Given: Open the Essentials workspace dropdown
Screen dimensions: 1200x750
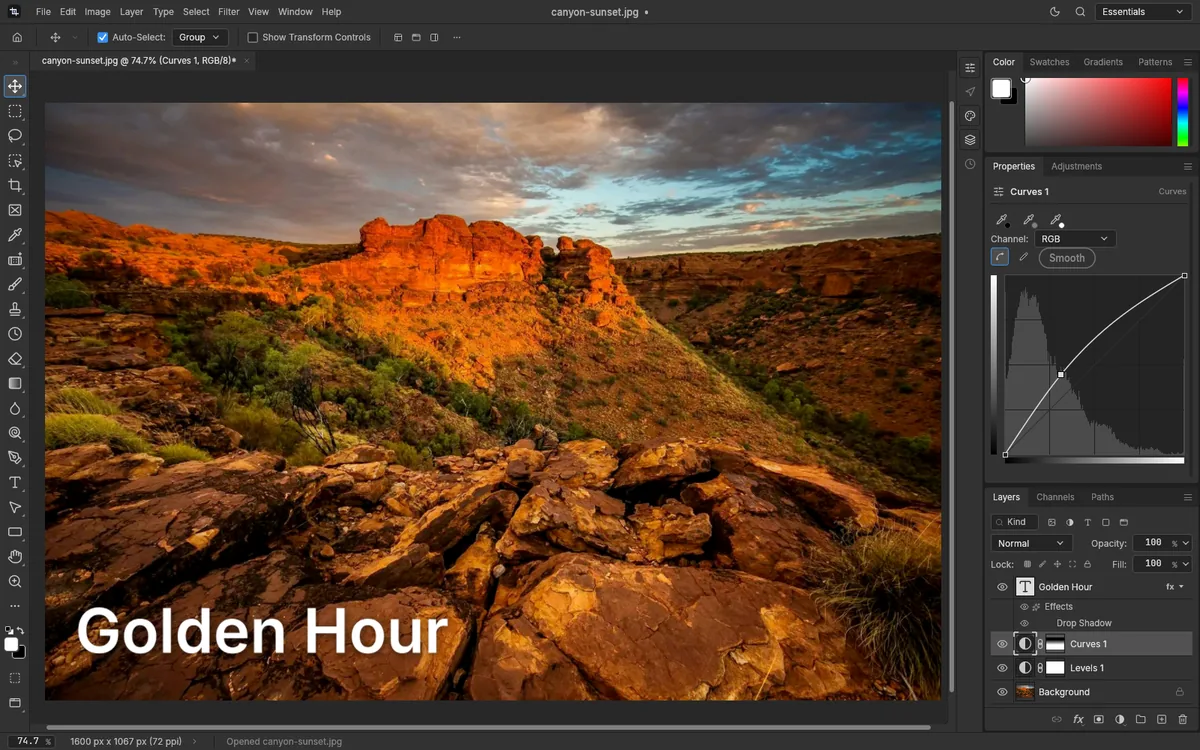Looking at the screenshot, I should [1141, 12].
